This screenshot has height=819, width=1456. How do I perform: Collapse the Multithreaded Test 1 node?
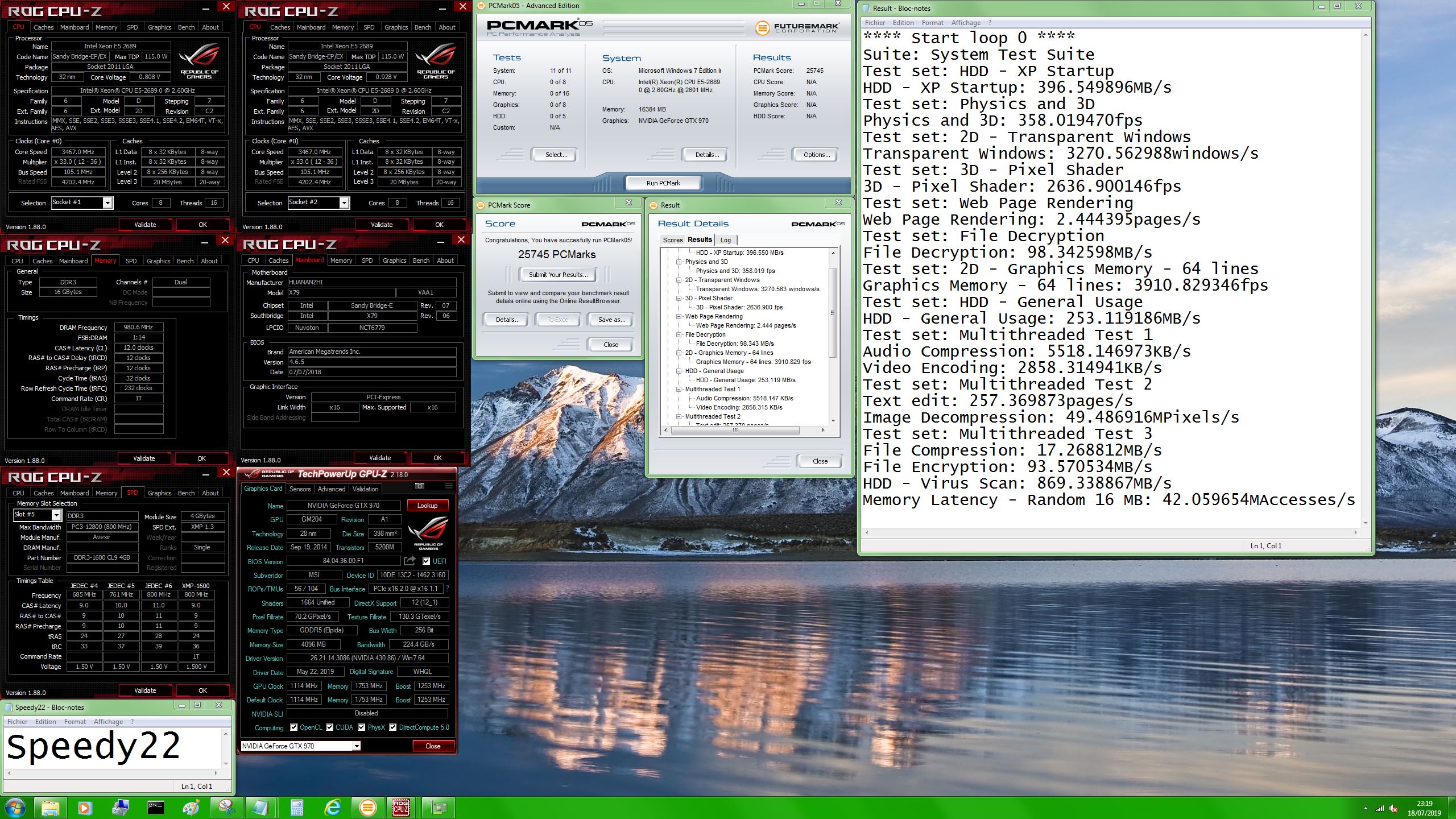(679, 389)
